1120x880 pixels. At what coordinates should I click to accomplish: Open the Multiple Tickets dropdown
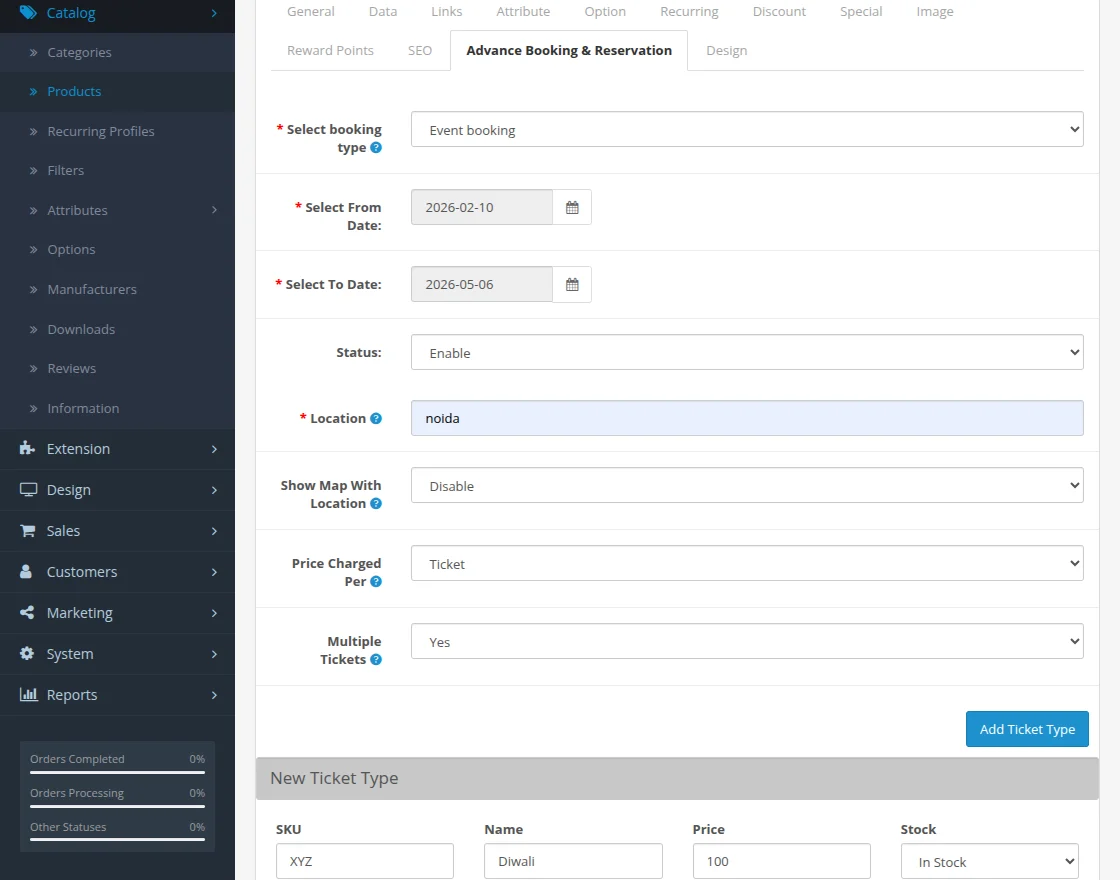[x=746, y=641]
